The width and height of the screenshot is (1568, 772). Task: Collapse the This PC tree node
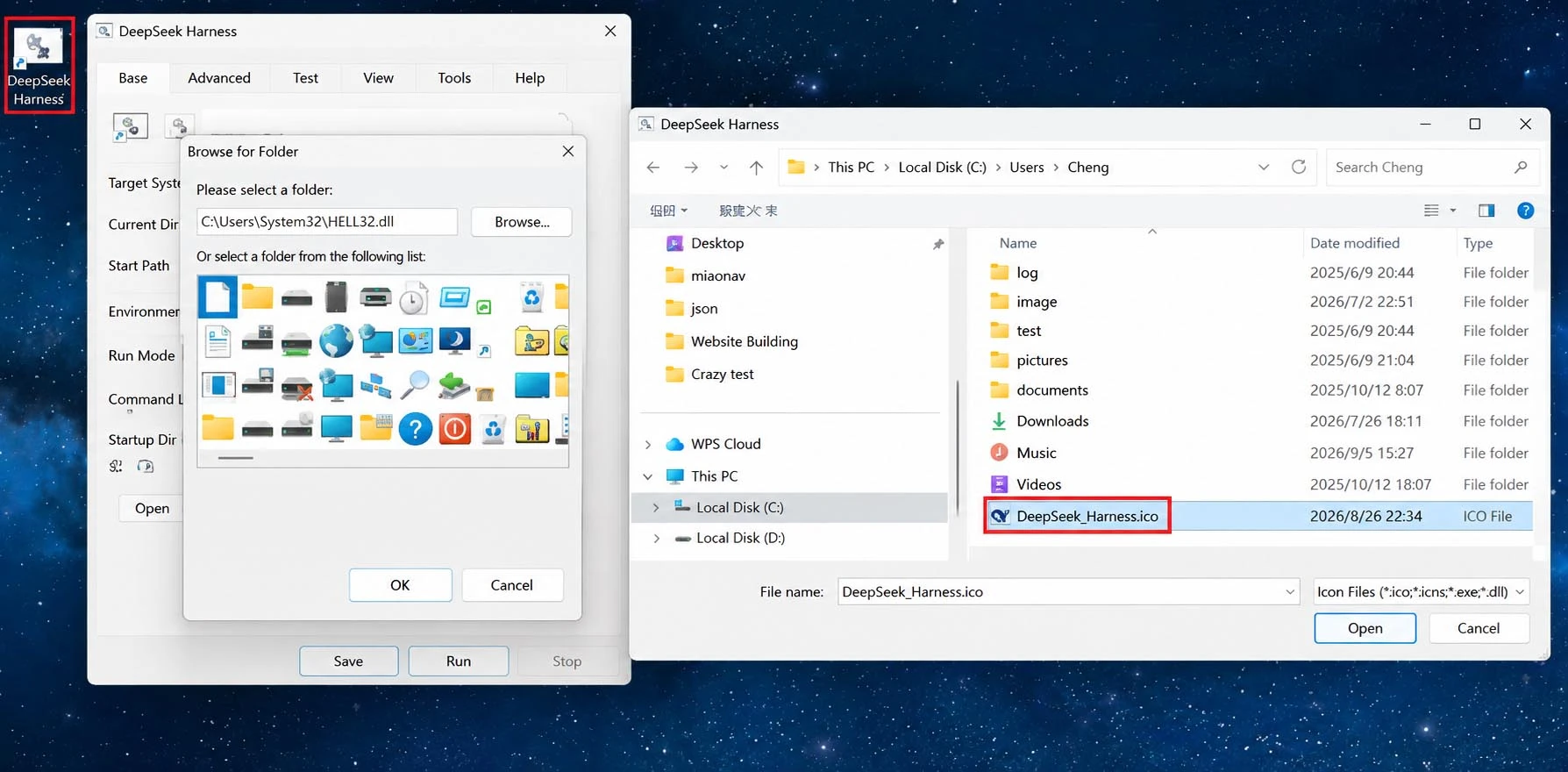[648, 476]
